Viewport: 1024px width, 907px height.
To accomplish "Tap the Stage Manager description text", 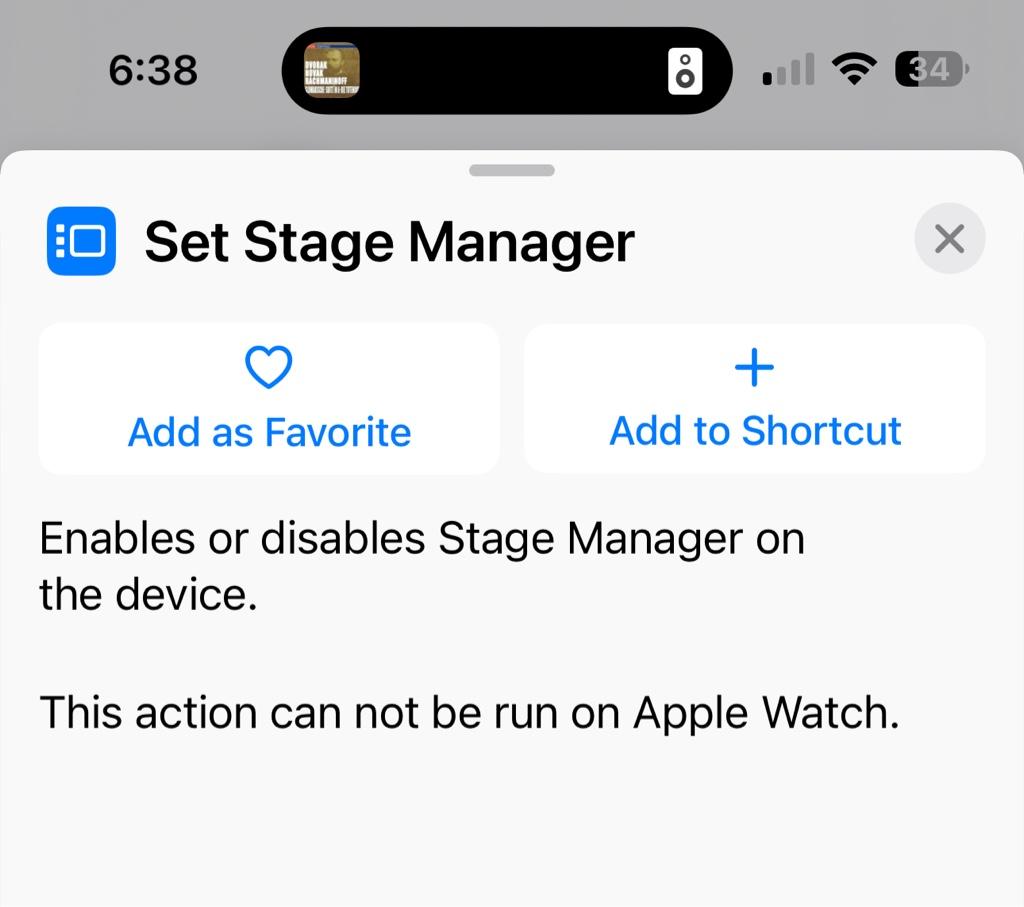I will [x=421, y=566].
